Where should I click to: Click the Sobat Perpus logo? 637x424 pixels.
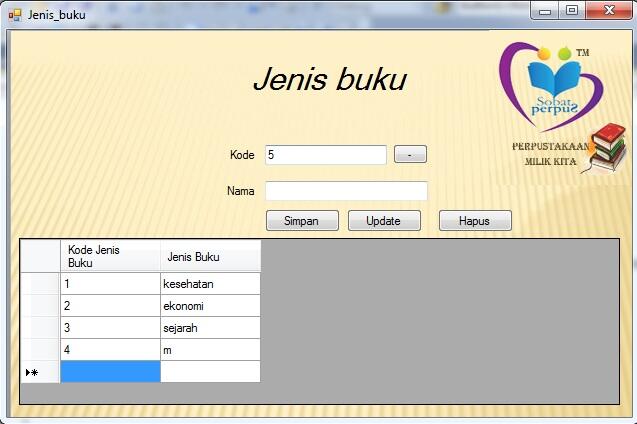point(551,86)
